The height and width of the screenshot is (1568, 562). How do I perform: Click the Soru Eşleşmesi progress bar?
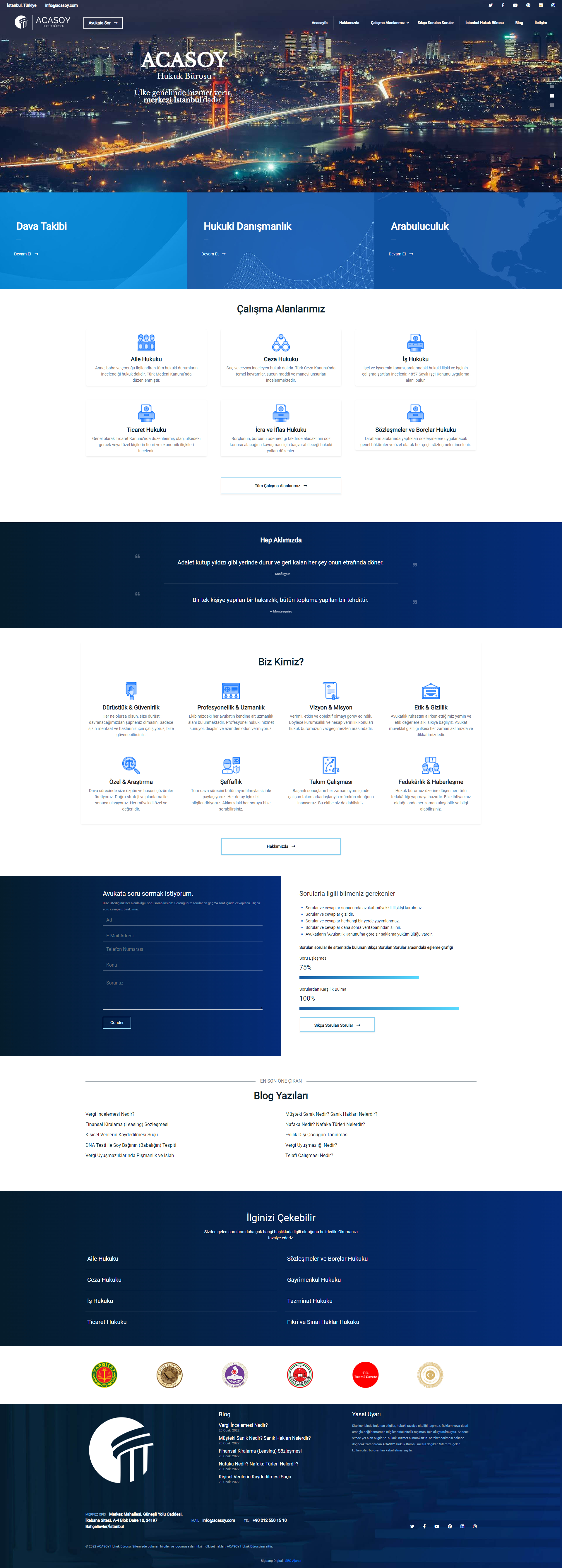(x=359, y=977)
